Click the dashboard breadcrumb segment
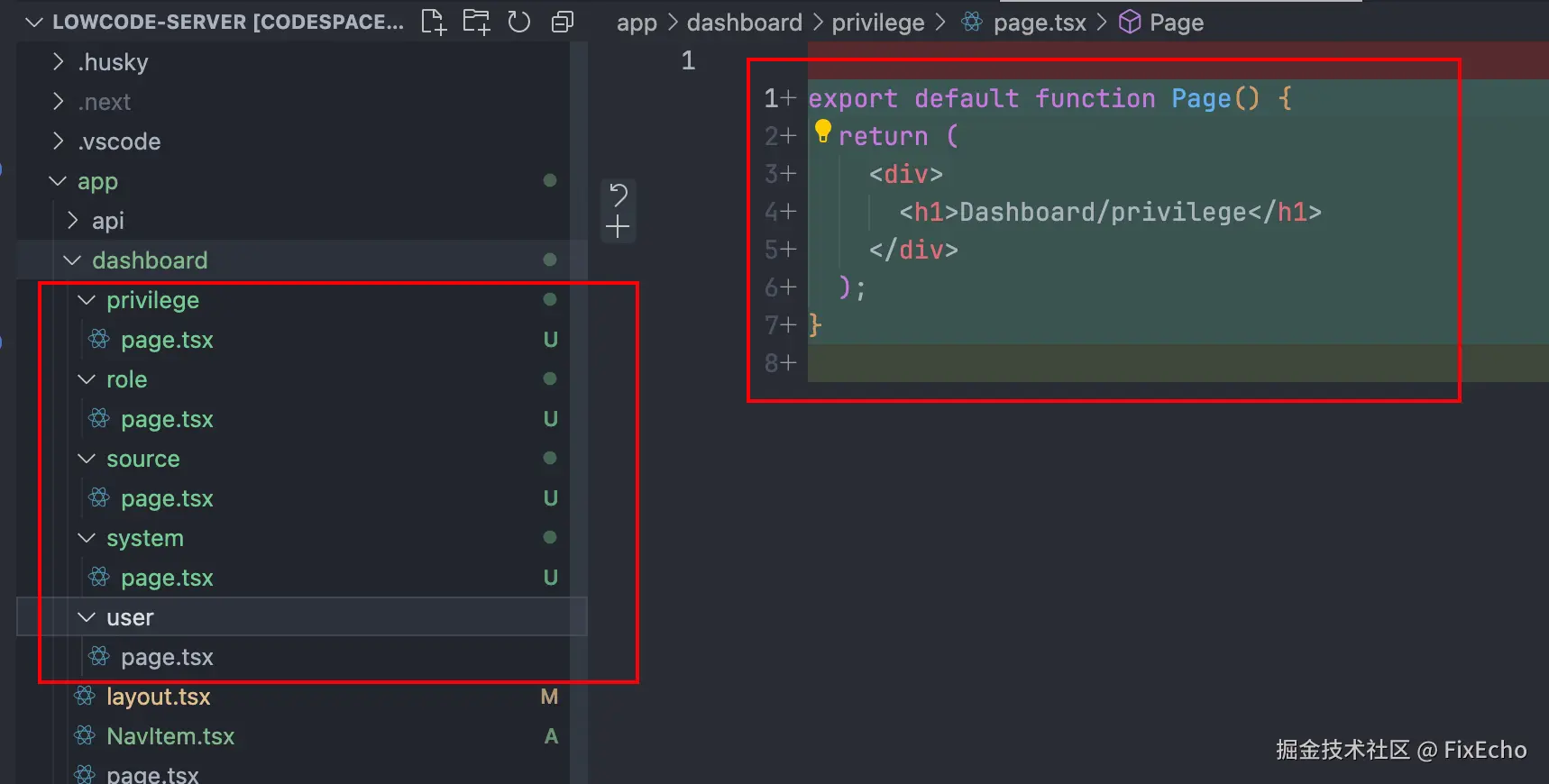 (x=745, y=23)
